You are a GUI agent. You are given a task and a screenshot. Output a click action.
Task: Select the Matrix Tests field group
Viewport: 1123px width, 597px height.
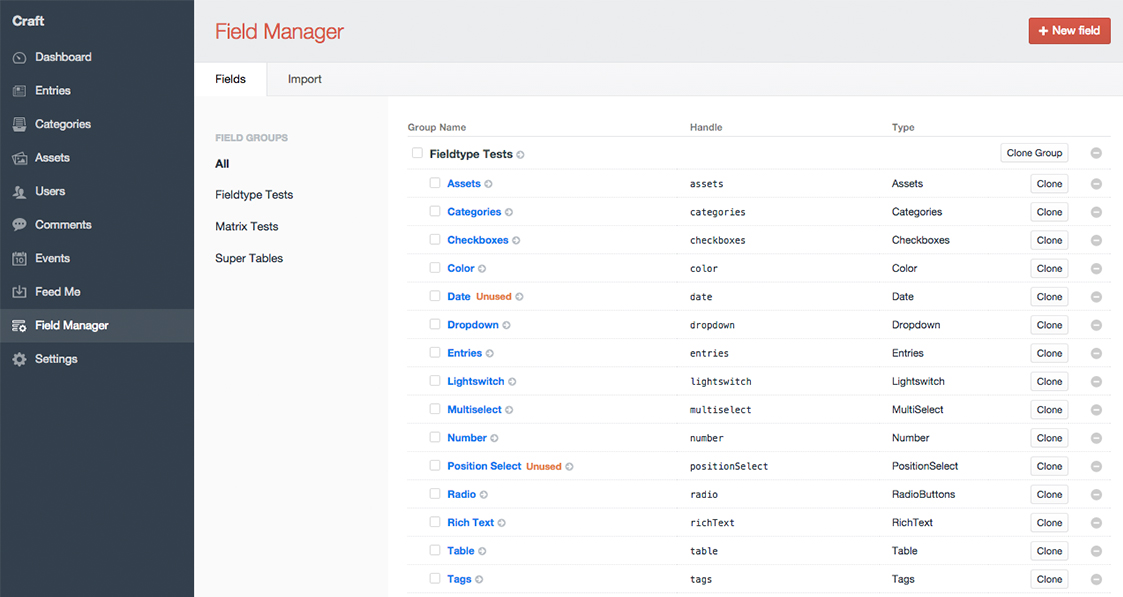click(x=246, y=226)
